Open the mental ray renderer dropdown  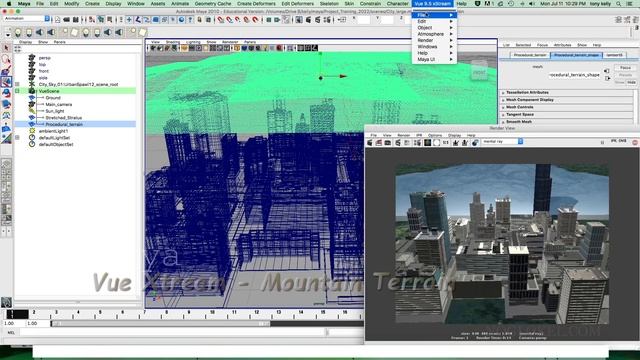pos(502,142)
